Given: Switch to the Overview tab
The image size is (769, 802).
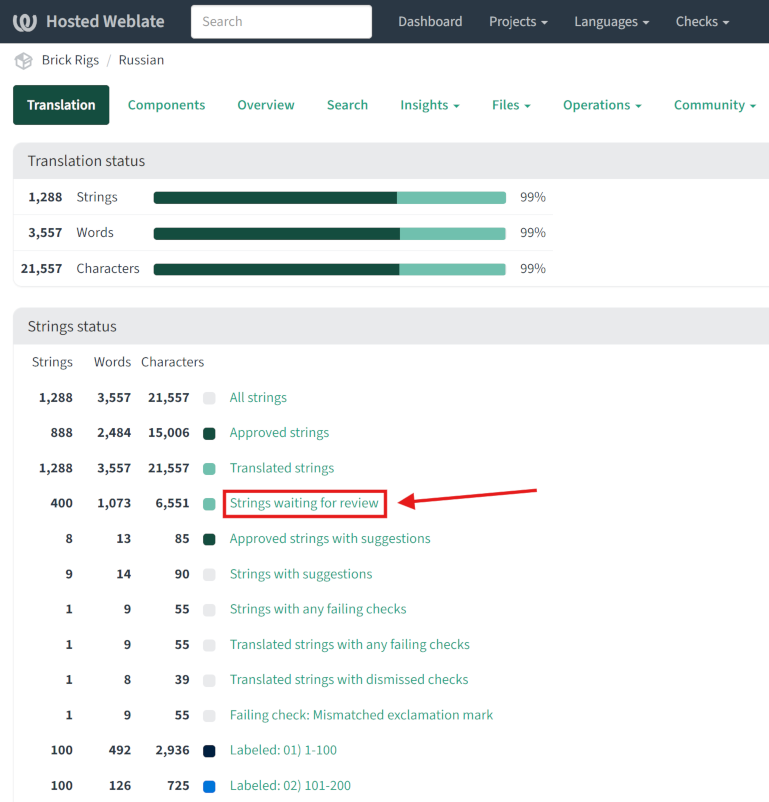Looking at the screenshot, I should (266, 105).
